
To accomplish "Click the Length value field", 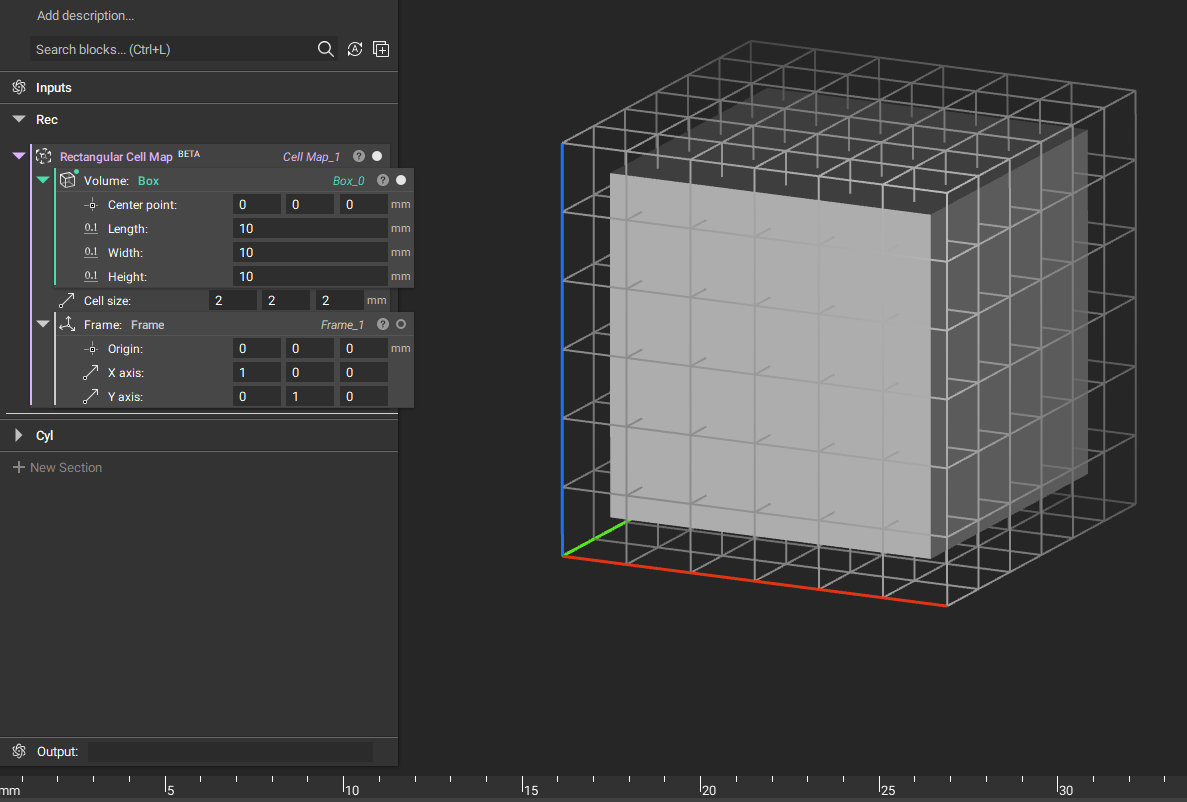I will click(310, 229).
